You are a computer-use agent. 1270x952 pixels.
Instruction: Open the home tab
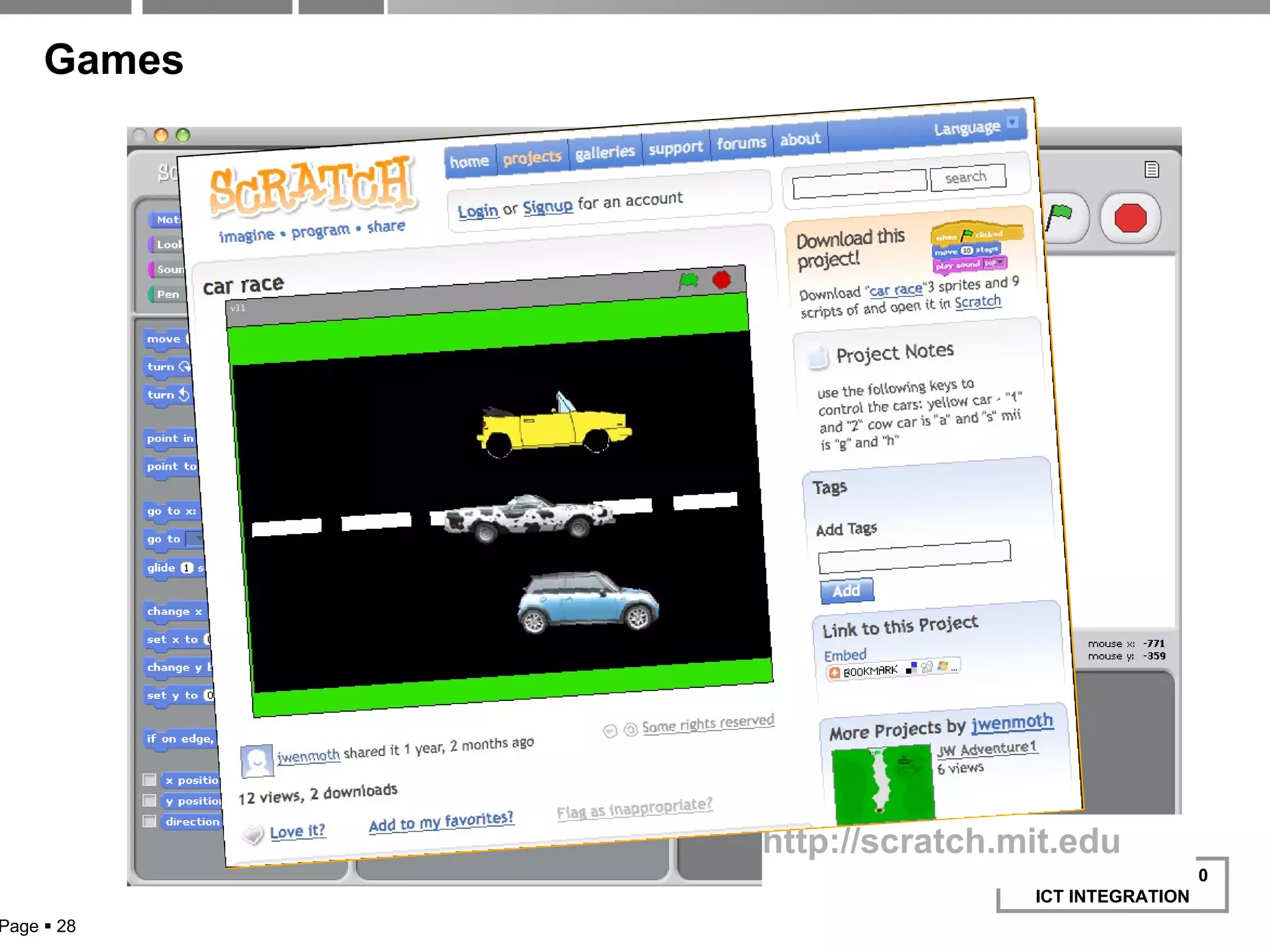(x=469, y=162)
